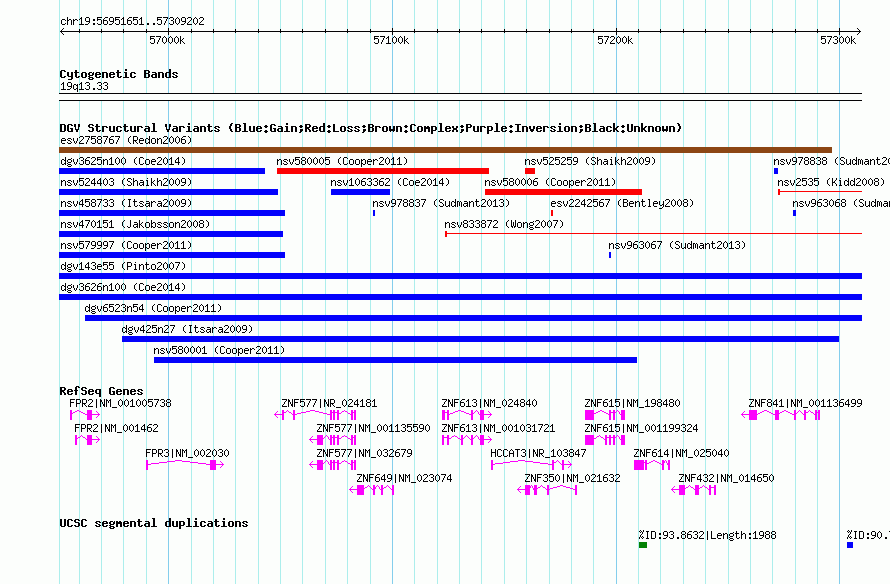Click the 57200k ruler tick label
890x584 pixels.
click(615, 40)
